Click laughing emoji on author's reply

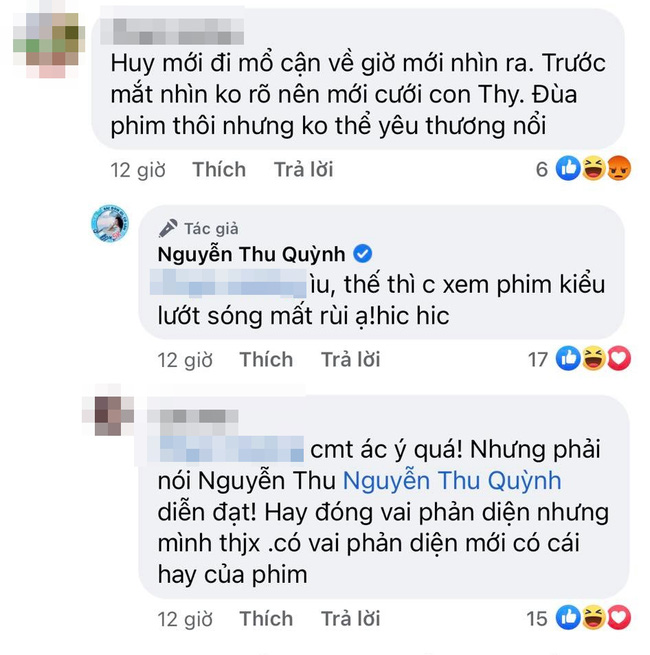594,358
